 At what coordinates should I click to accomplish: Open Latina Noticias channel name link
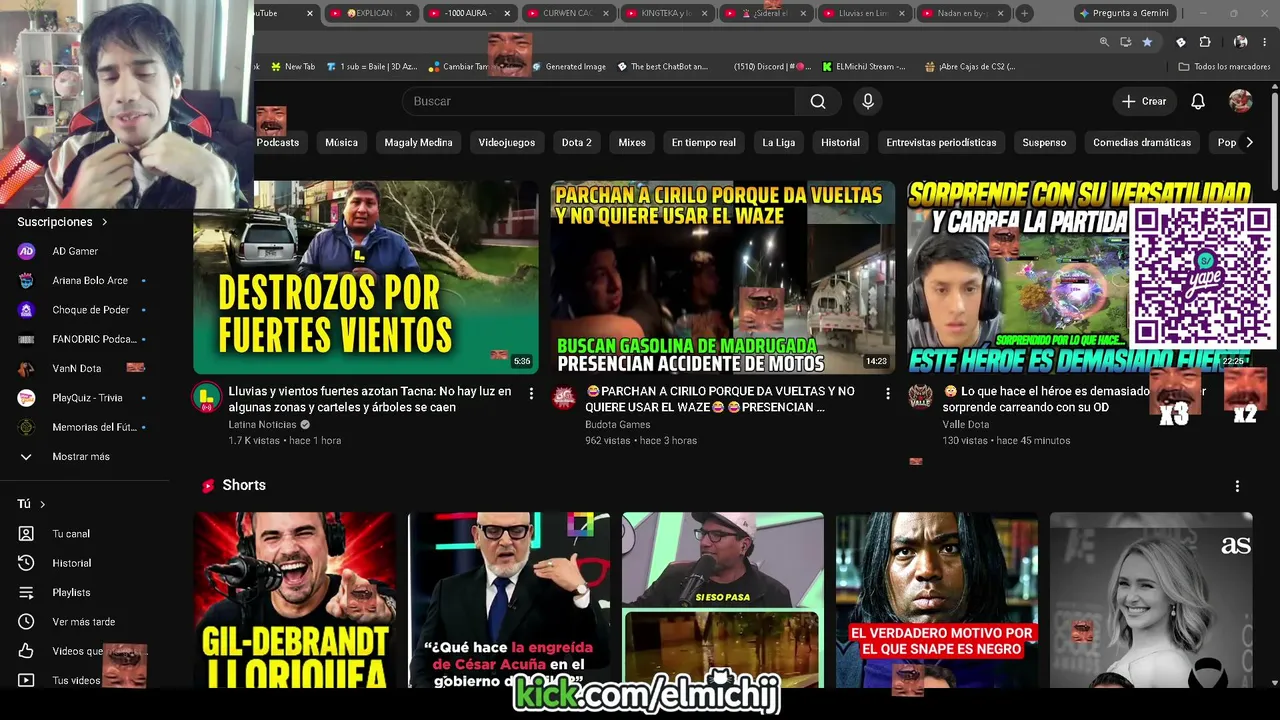click(262, 424)
